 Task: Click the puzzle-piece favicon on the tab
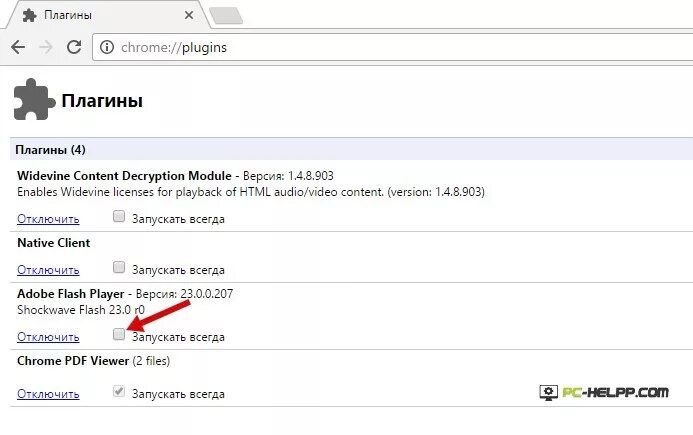click(x=29, y=15)
